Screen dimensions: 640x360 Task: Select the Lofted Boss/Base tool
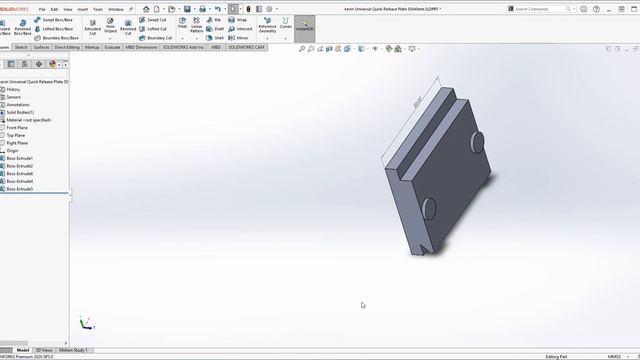(53, 29)
